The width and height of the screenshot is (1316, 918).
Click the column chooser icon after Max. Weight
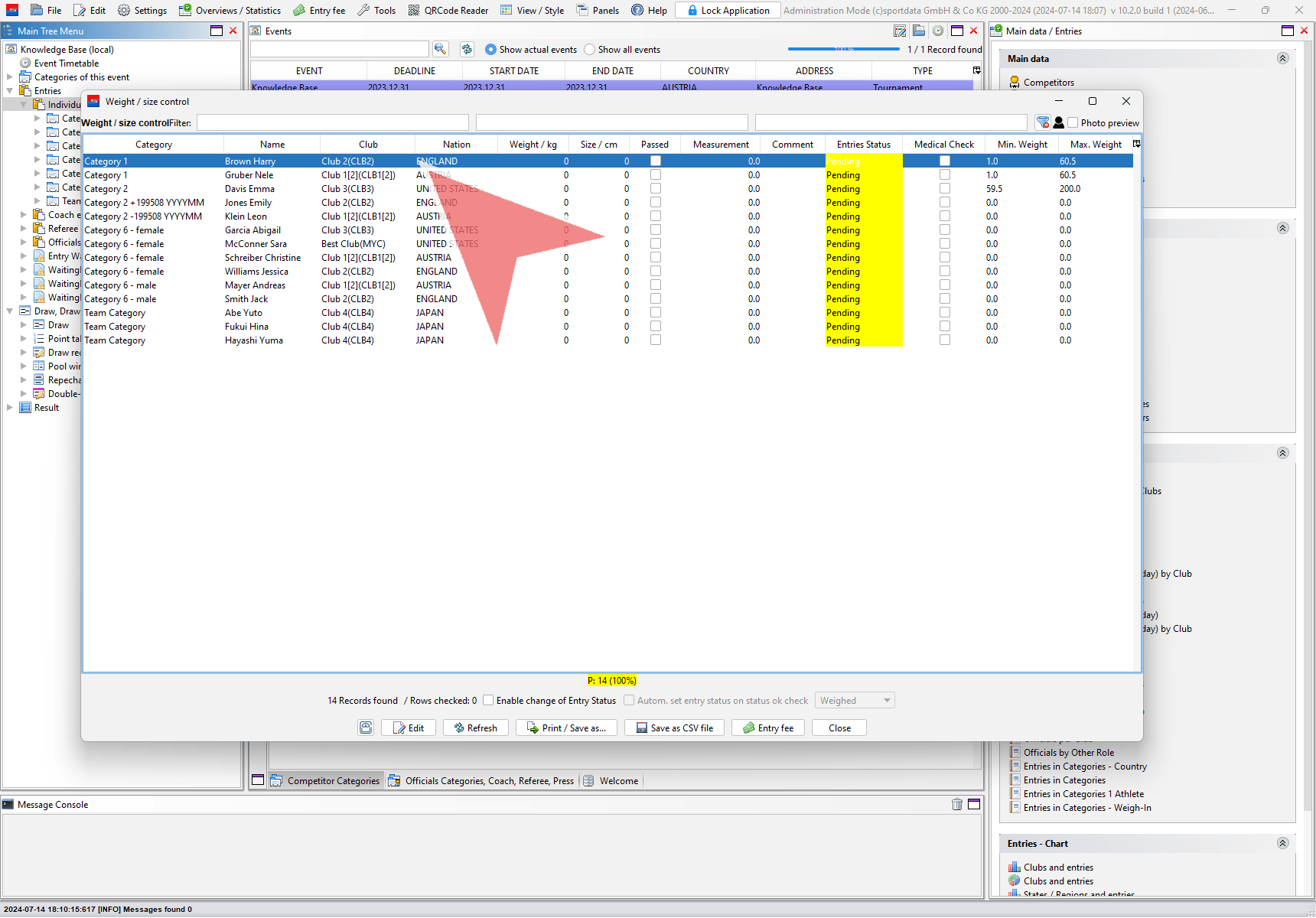(1136, 144)
